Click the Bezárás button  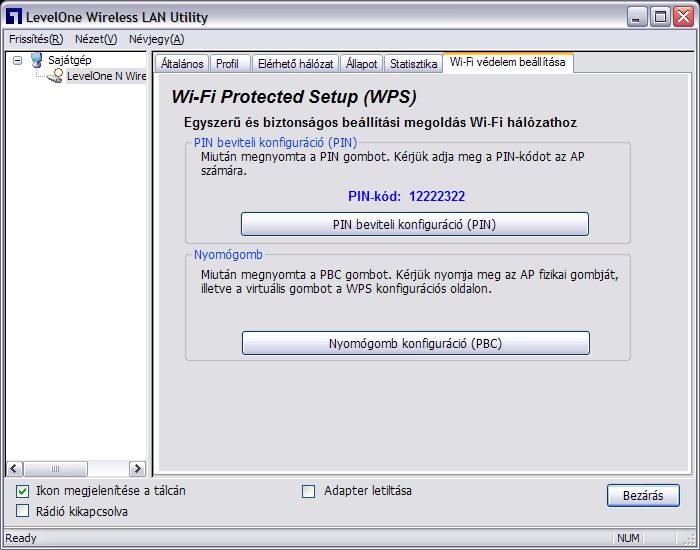(x=643, y=496)
